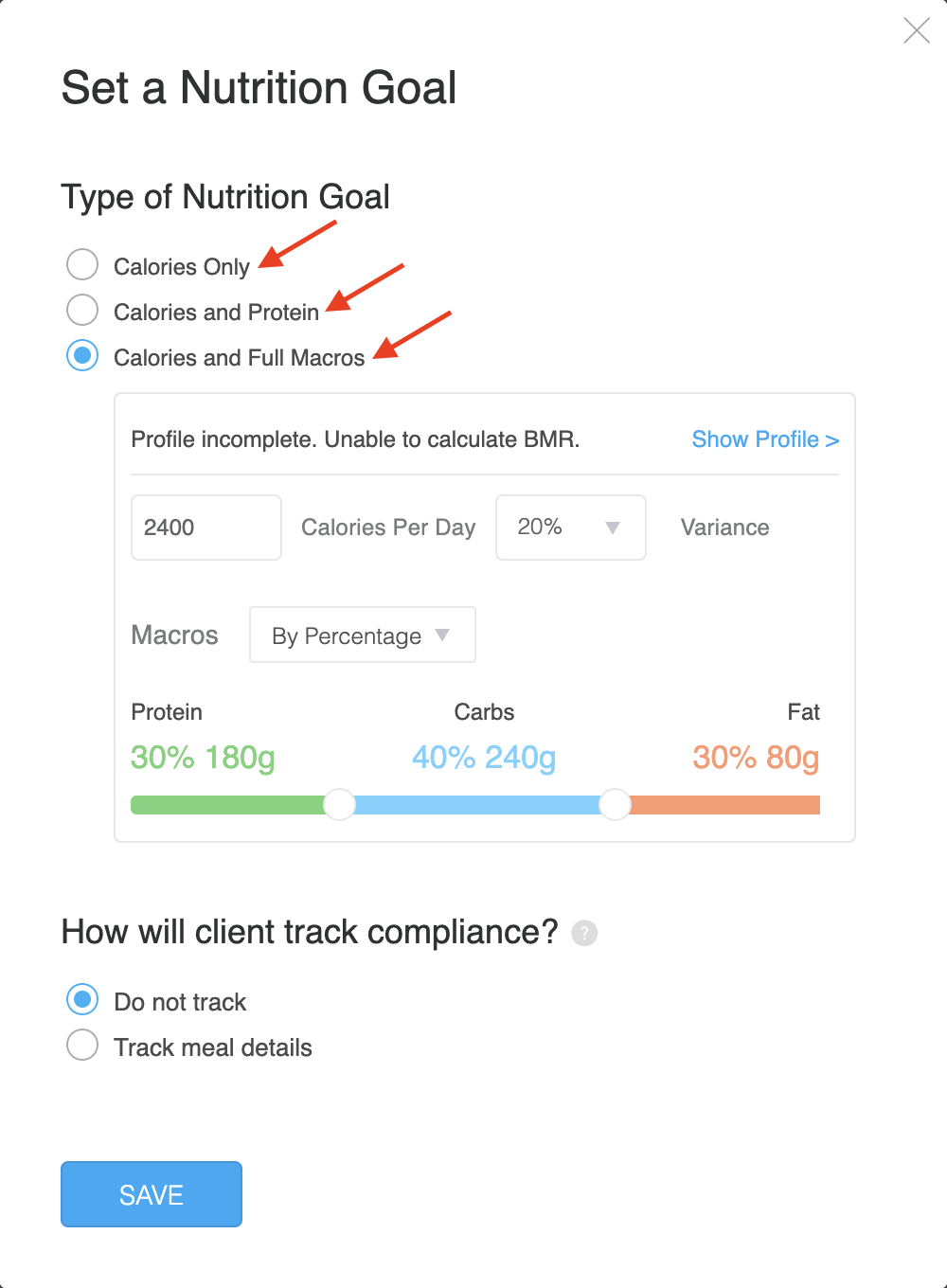Select Do not track compliance option

coord(82,999)
